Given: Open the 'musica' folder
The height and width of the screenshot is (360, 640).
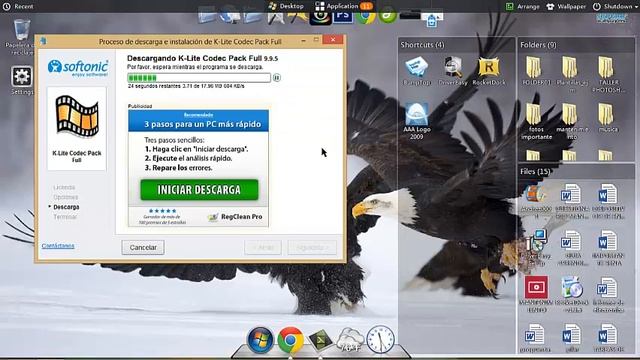Looking at the screenshot, I should tap(608, 118).
